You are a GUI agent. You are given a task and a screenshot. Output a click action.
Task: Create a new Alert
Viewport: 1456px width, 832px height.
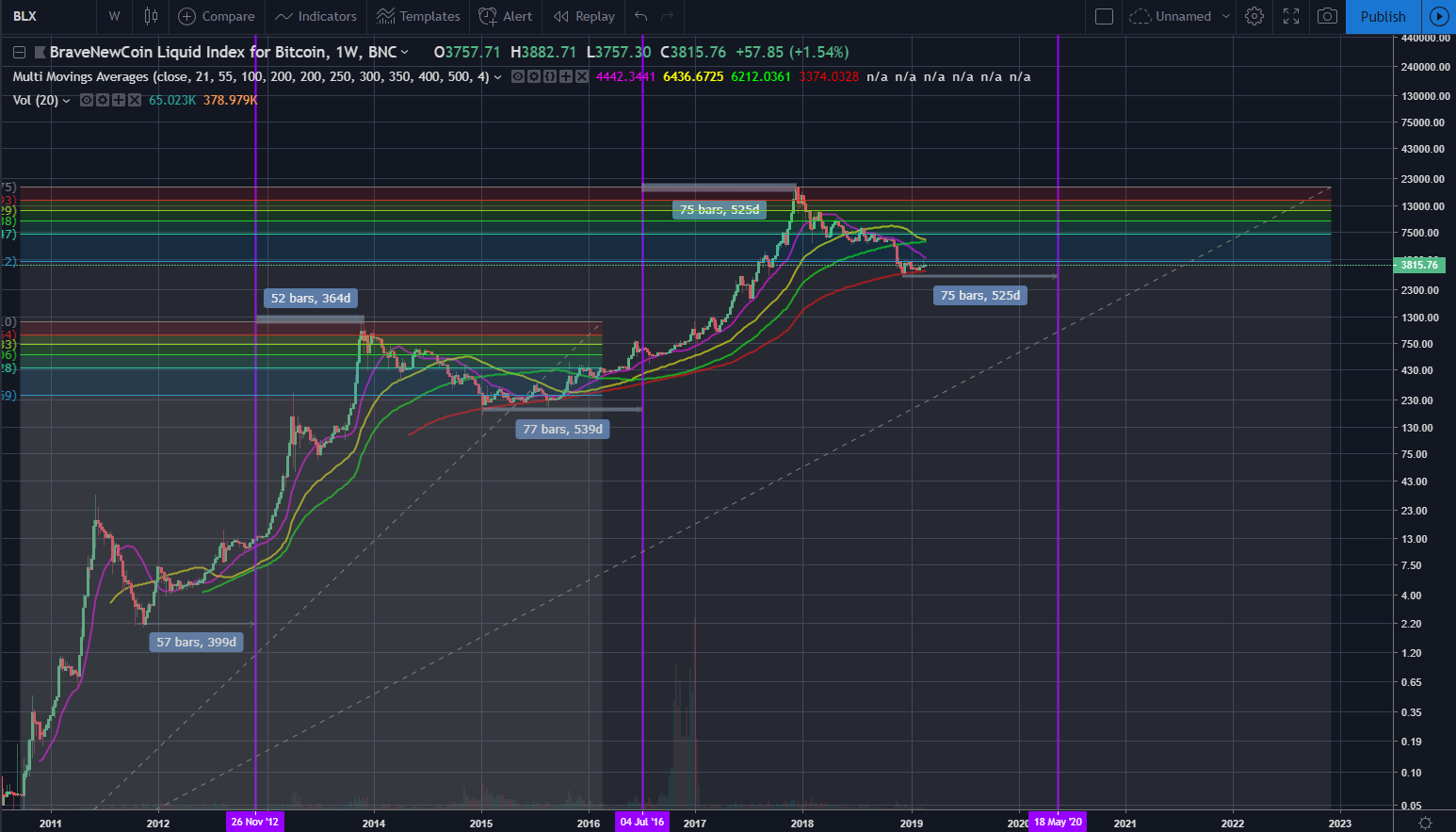click(506, 16)
